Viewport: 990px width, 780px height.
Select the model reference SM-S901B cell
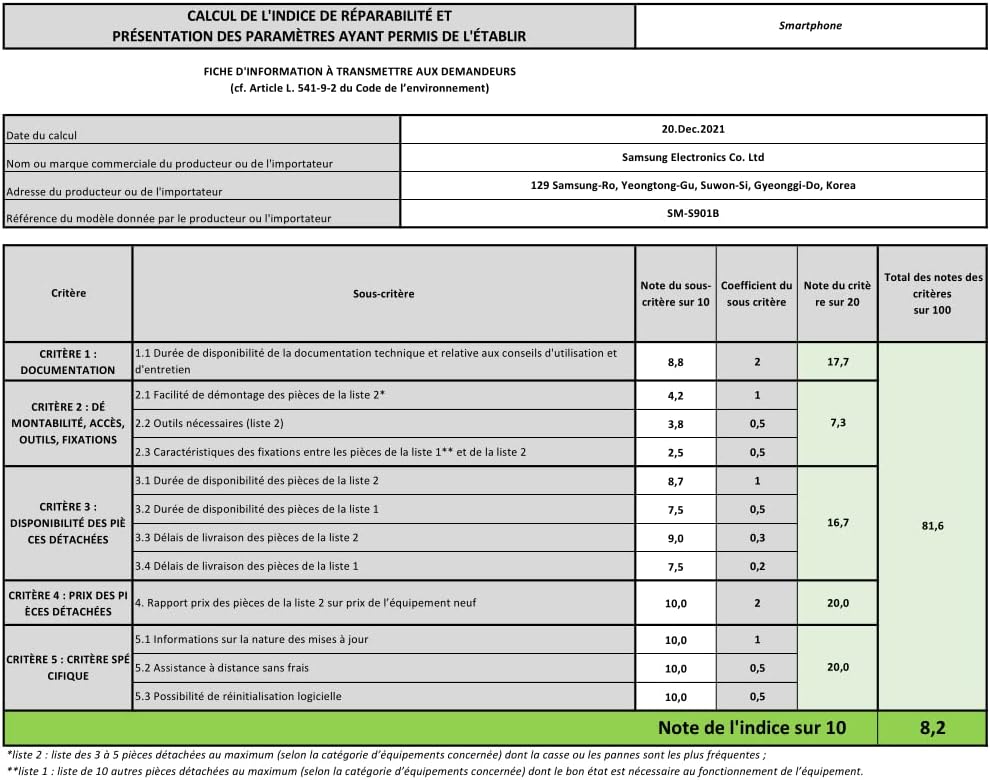point(693,213)
